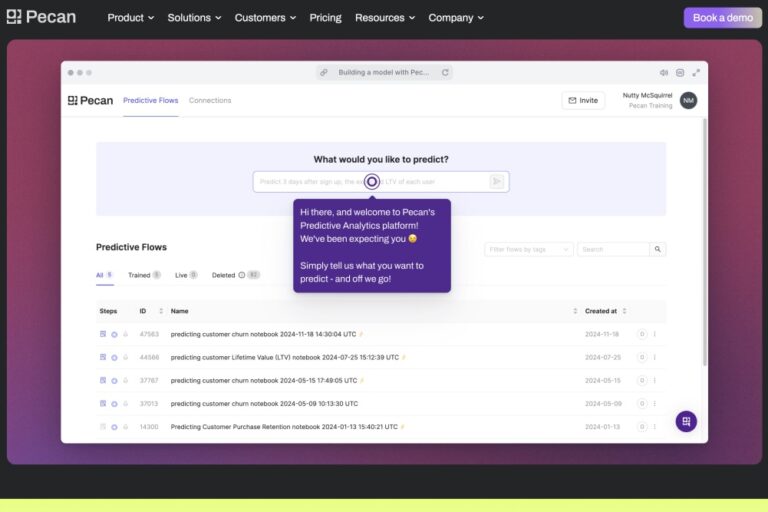The width and height of the screenshot is (768, 512).
Task: Click the magnifier search icon
Action: point(657,249)
